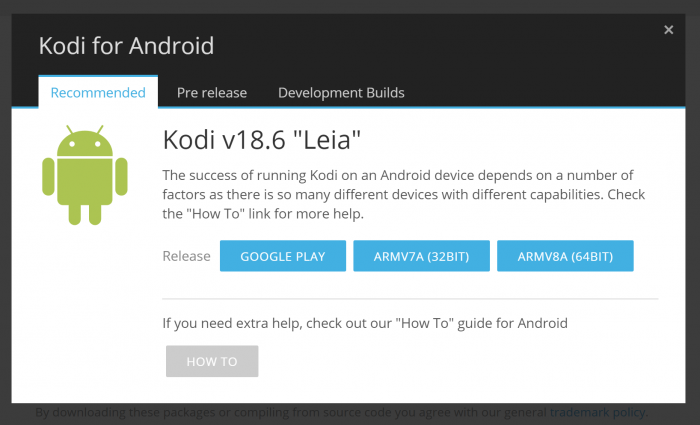
Task: Click the horizontal divider below release buttons
Action: [x=410, y=298]
